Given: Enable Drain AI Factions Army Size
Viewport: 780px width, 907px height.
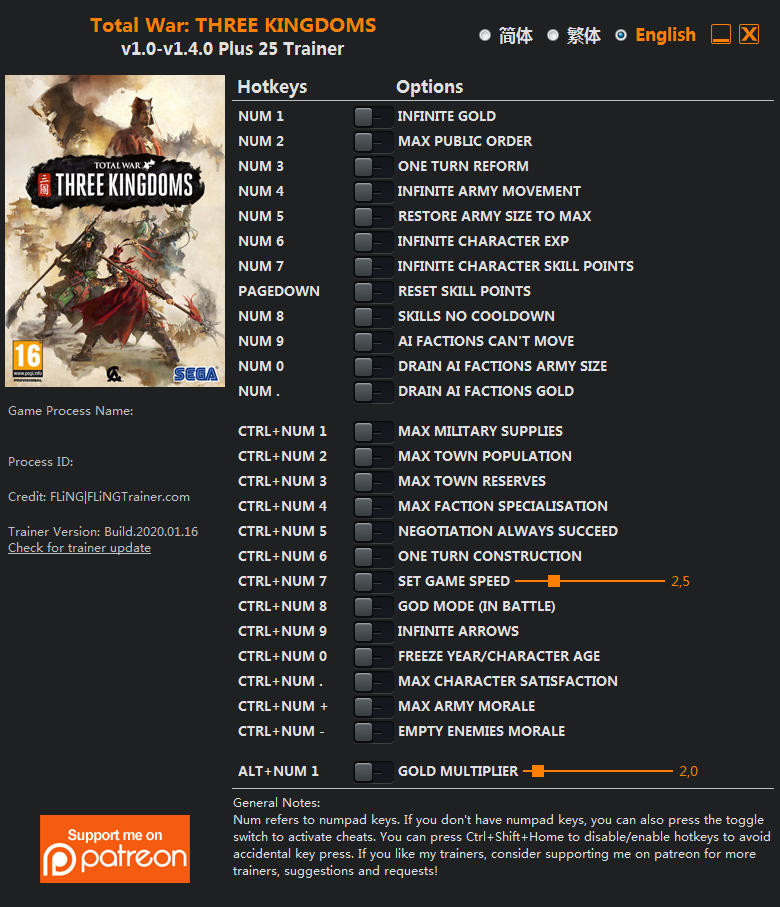Looking at the screenshot, I should (373, 366).
